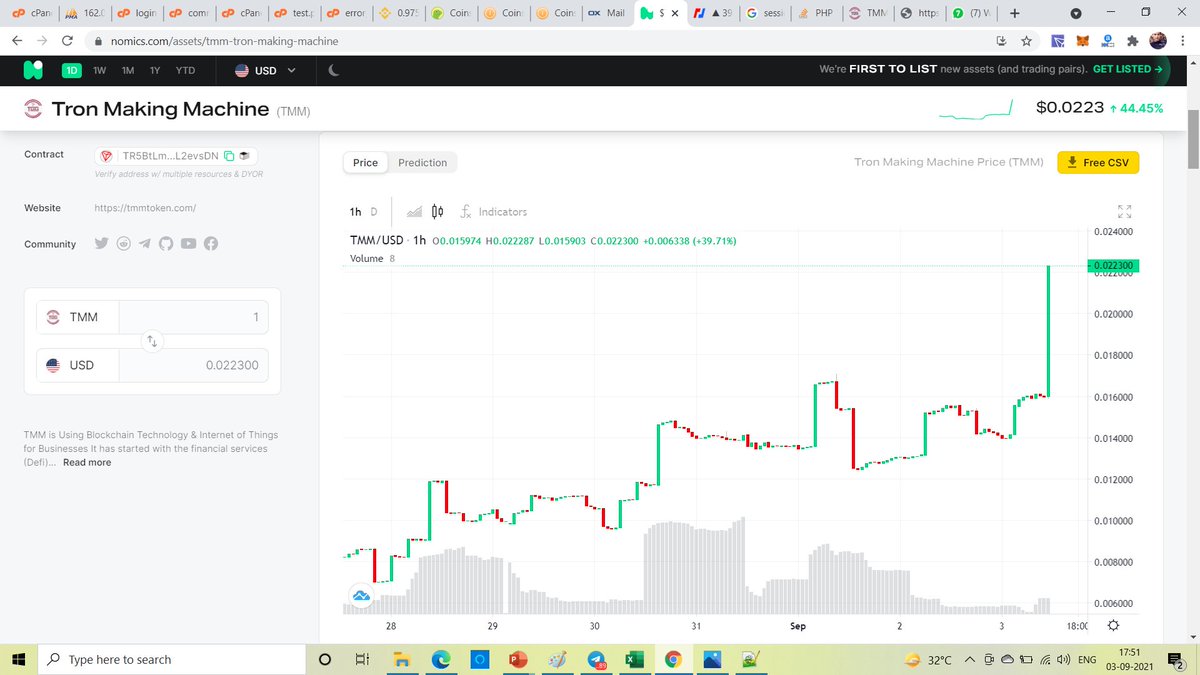Open chart settings gear icon

(1113, 626)
